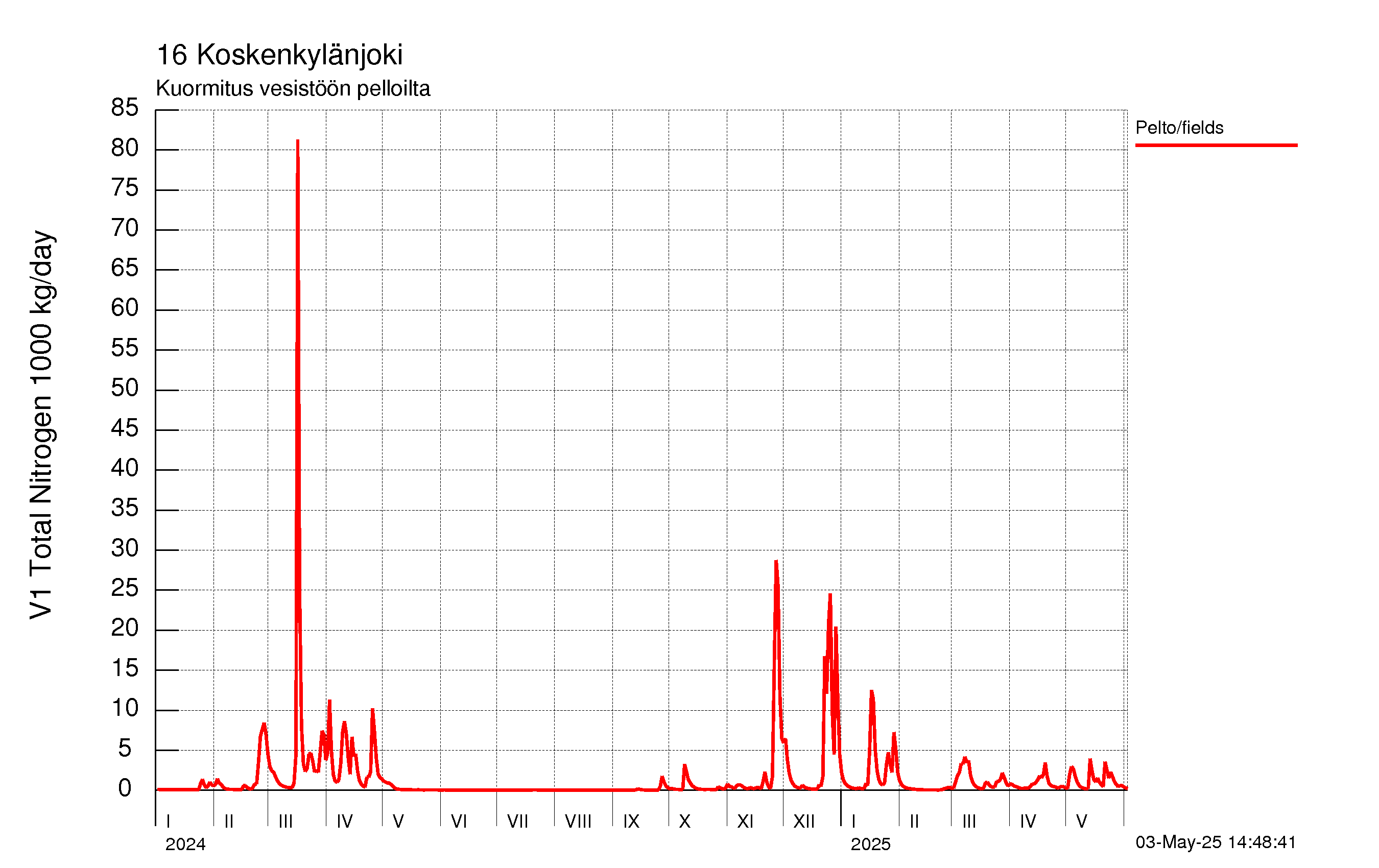Click the 2024 January label 'I'
The height and width of the screenshot is (868, 1379).
click(x=168, y=822)
